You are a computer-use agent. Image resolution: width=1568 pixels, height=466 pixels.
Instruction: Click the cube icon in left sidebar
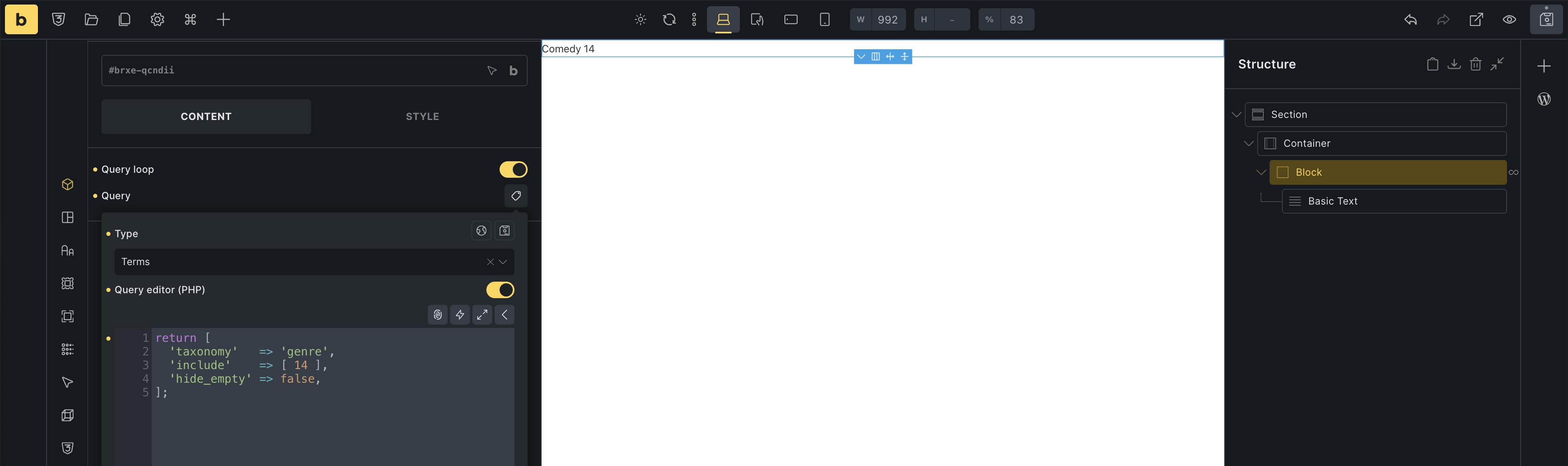[68, 185]
